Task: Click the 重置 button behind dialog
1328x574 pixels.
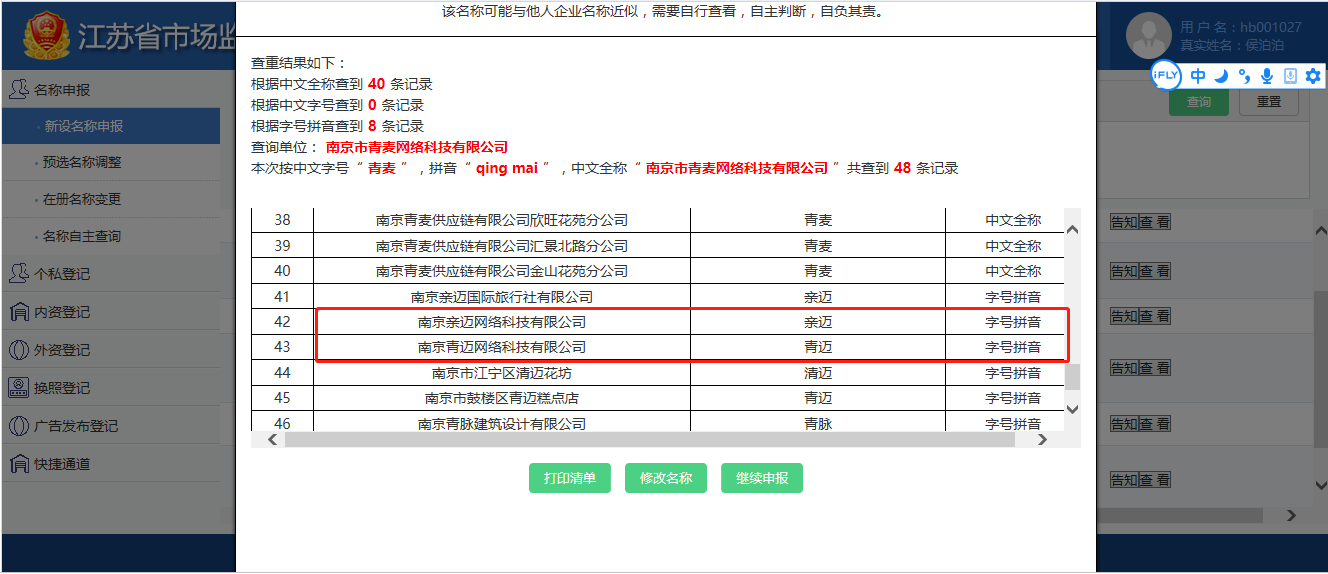Action: [x=1269, y=102]
